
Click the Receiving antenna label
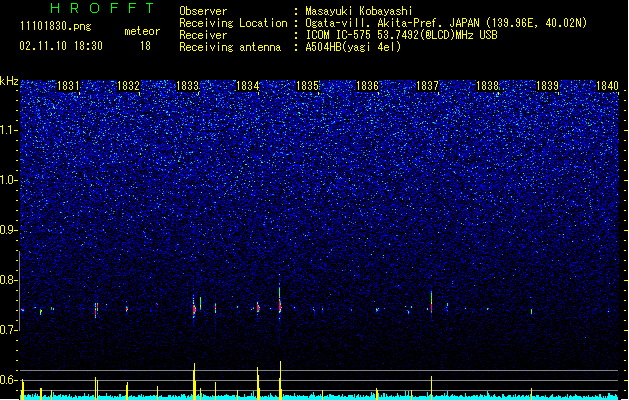click(230, 47)
